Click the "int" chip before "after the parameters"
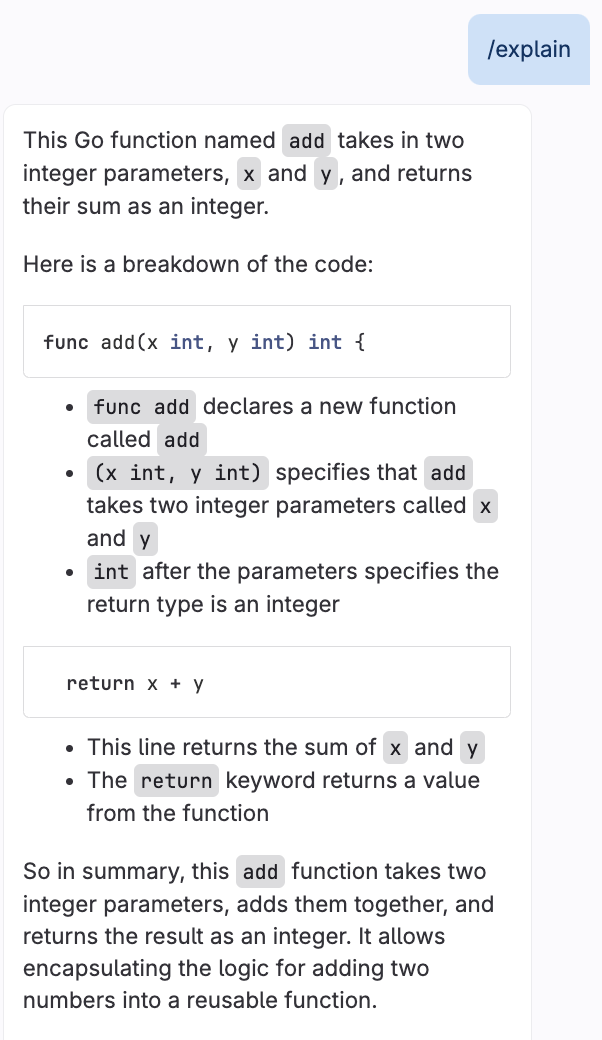 point(111,572)
